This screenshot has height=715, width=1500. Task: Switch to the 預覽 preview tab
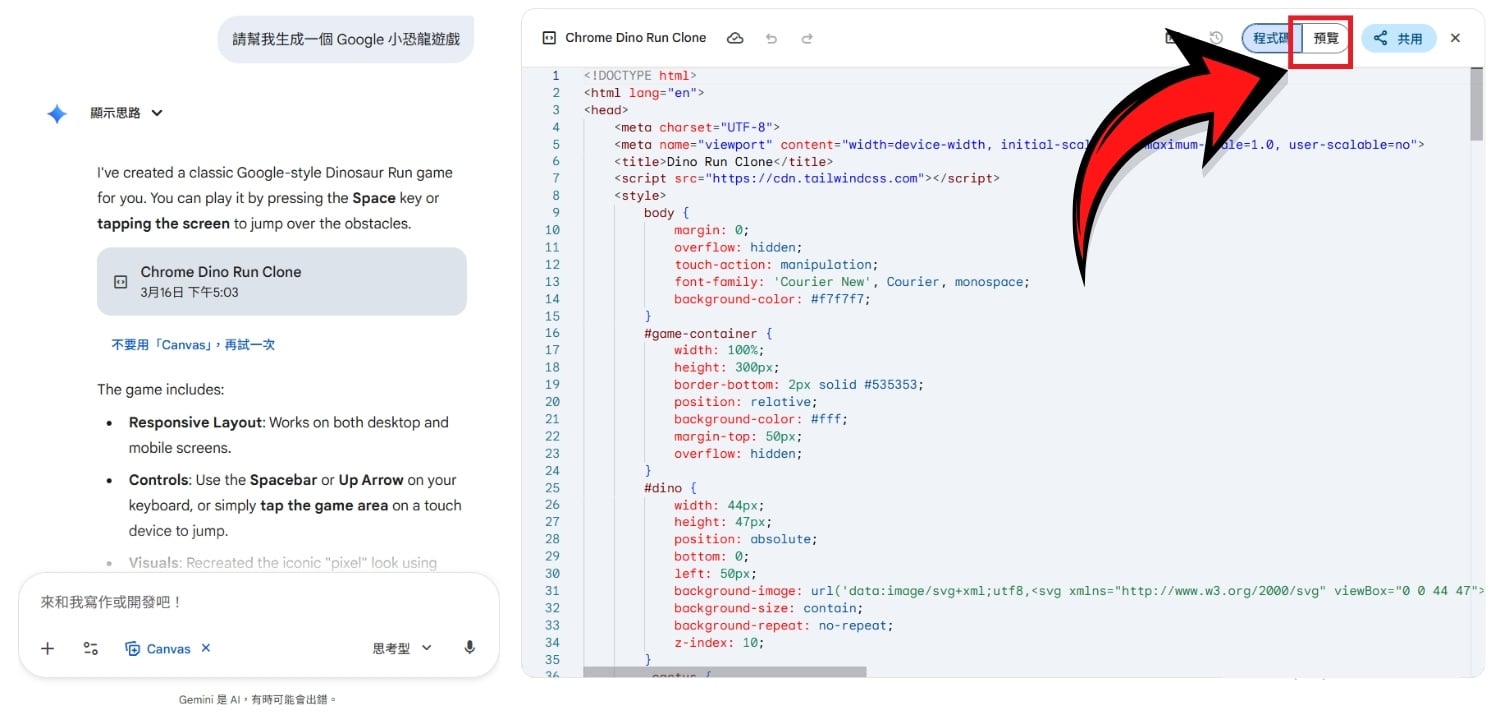pos(1326,38)
